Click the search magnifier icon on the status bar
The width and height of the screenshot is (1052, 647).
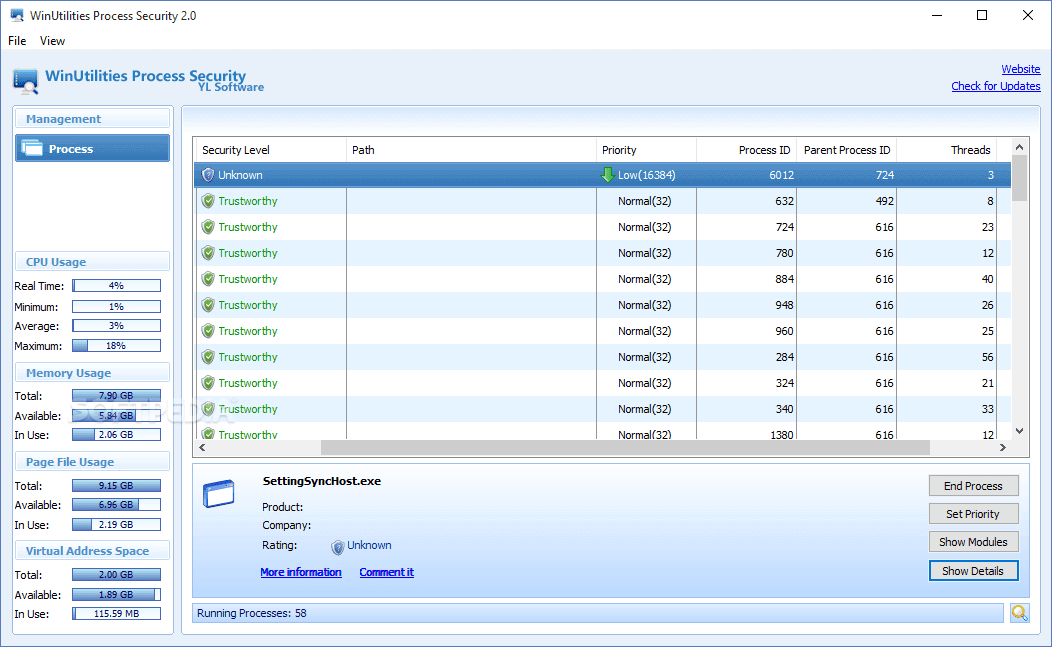(1019, 612)
